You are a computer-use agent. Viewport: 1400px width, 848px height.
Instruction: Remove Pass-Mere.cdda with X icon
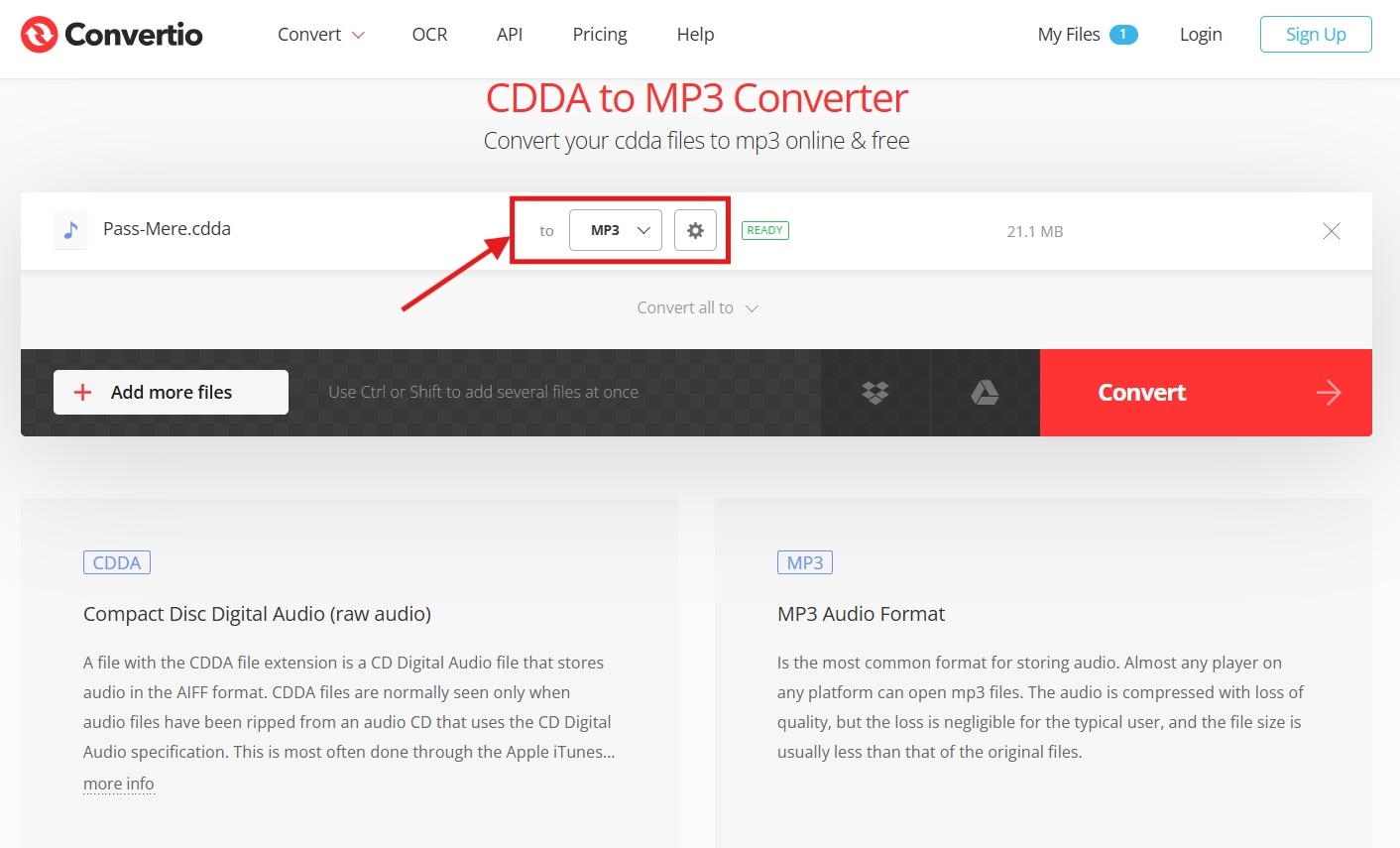click(1332, 231)
